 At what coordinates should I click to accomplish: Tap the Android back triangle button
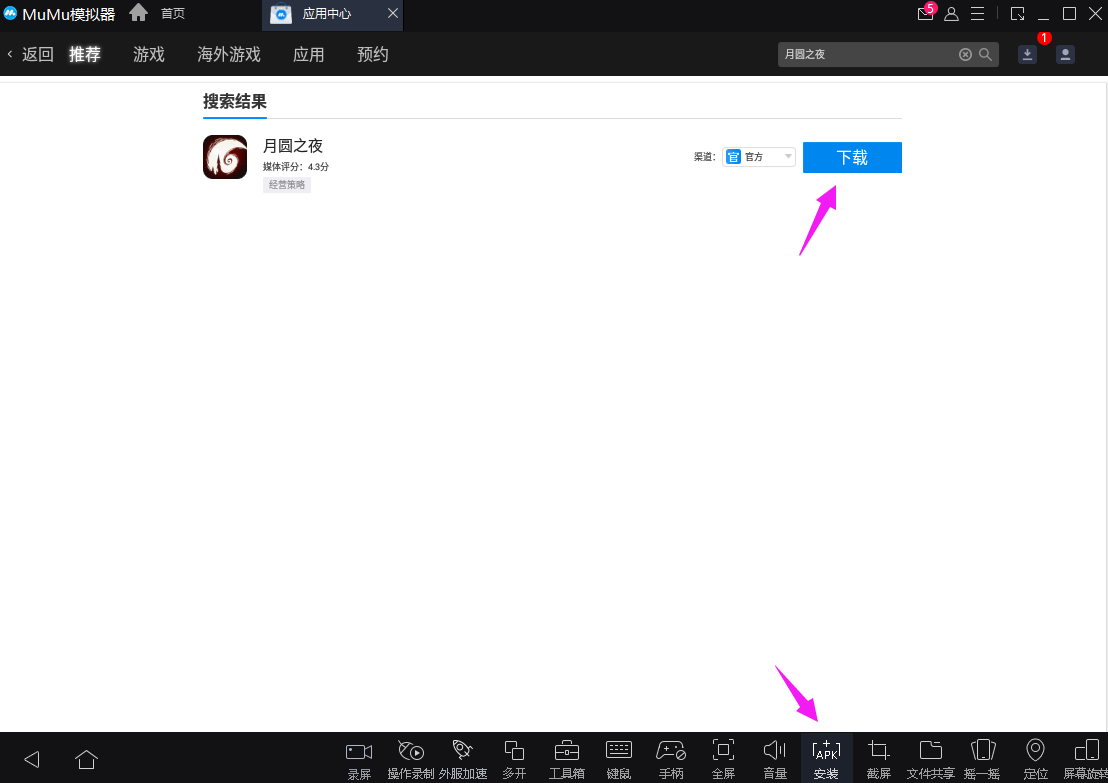point(32,760)
